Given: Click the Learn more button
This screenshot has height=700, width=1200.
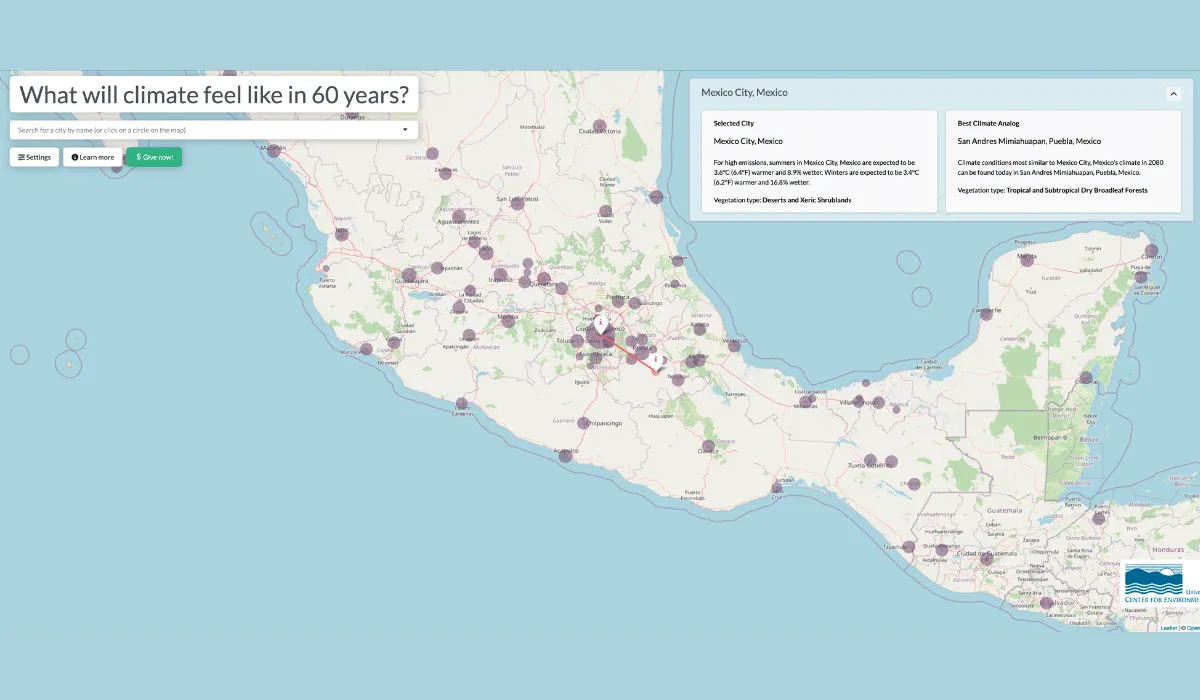Looking at the screenshot, I should (x=92, y=157).
